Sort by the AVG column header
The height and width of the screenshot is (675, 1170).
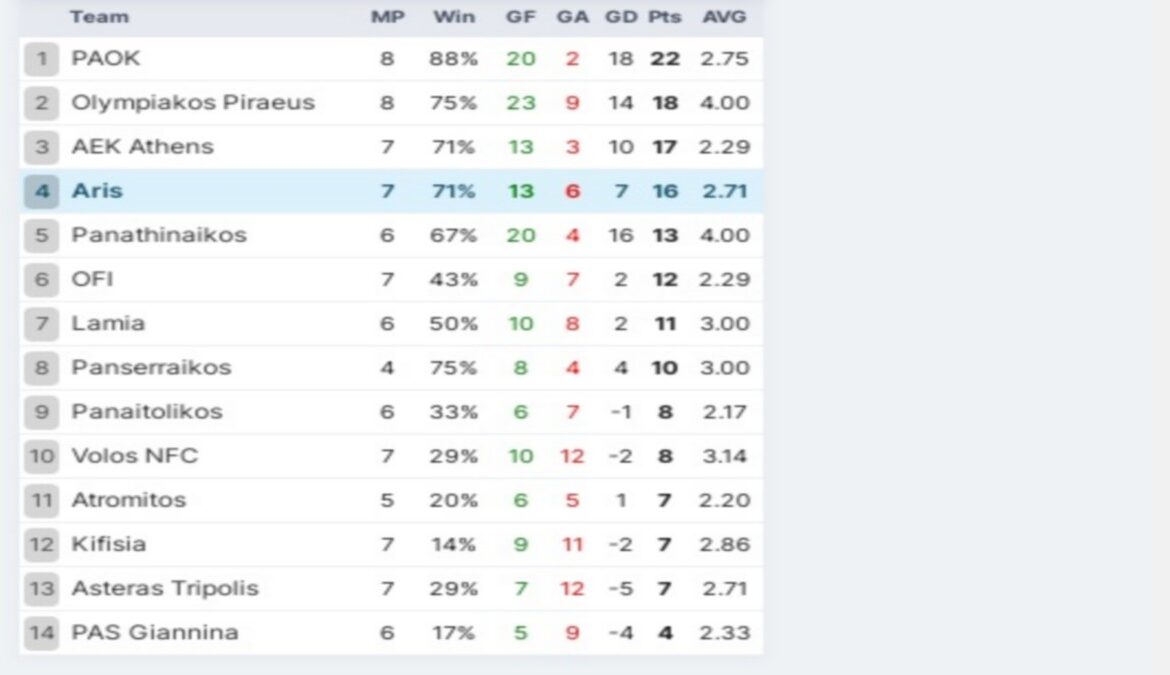click(724, 17)
